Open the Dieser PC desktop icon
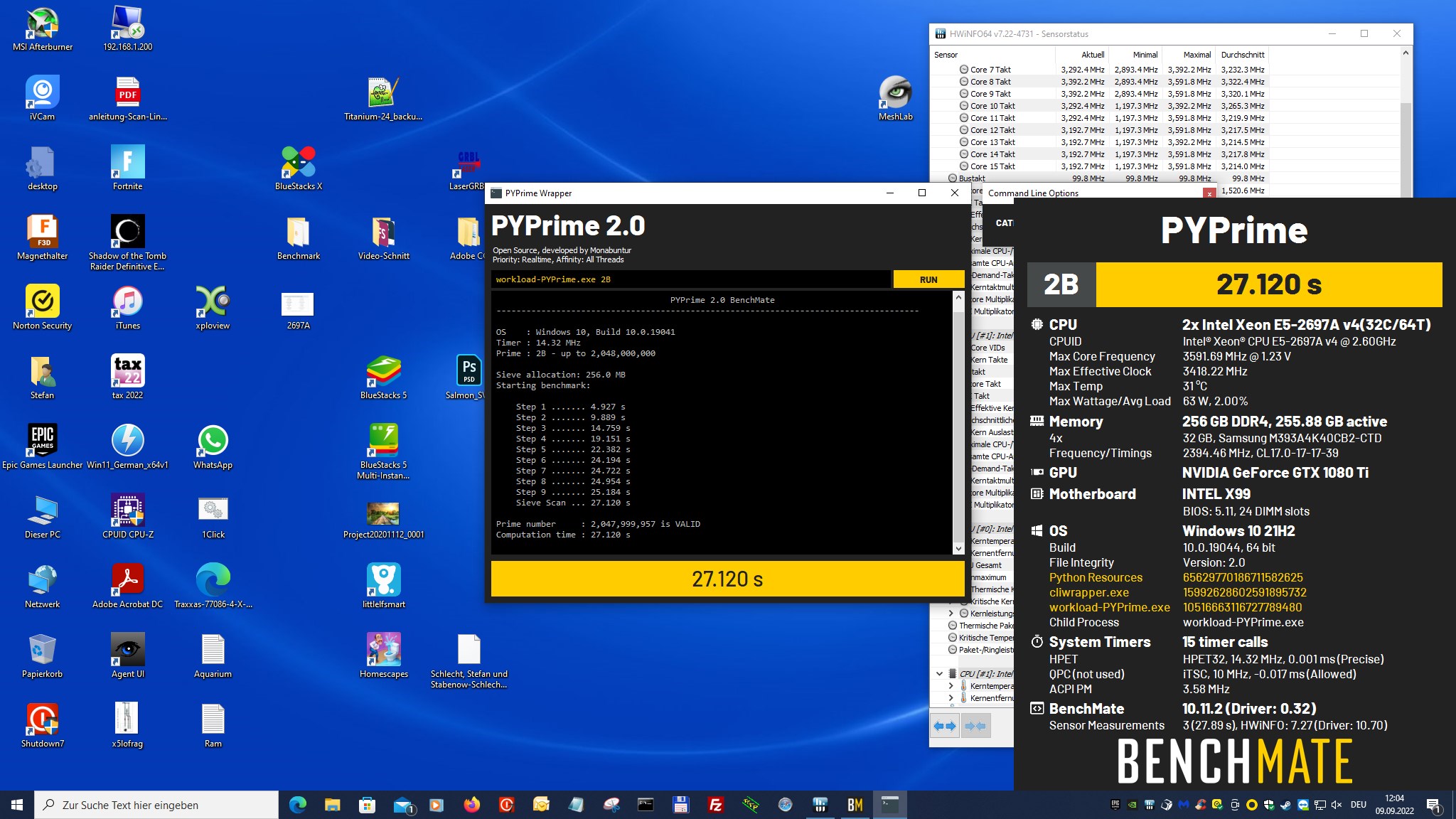1456x819 pixels. tap(43, 516)
